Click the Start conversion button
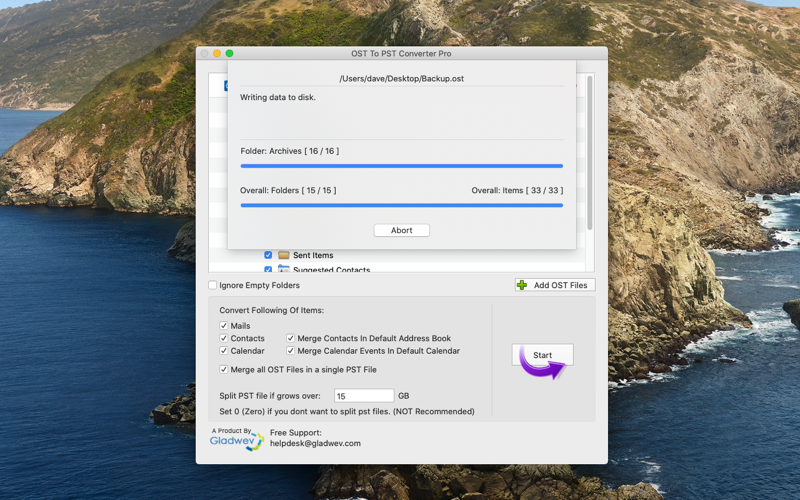 click(542, 355)
